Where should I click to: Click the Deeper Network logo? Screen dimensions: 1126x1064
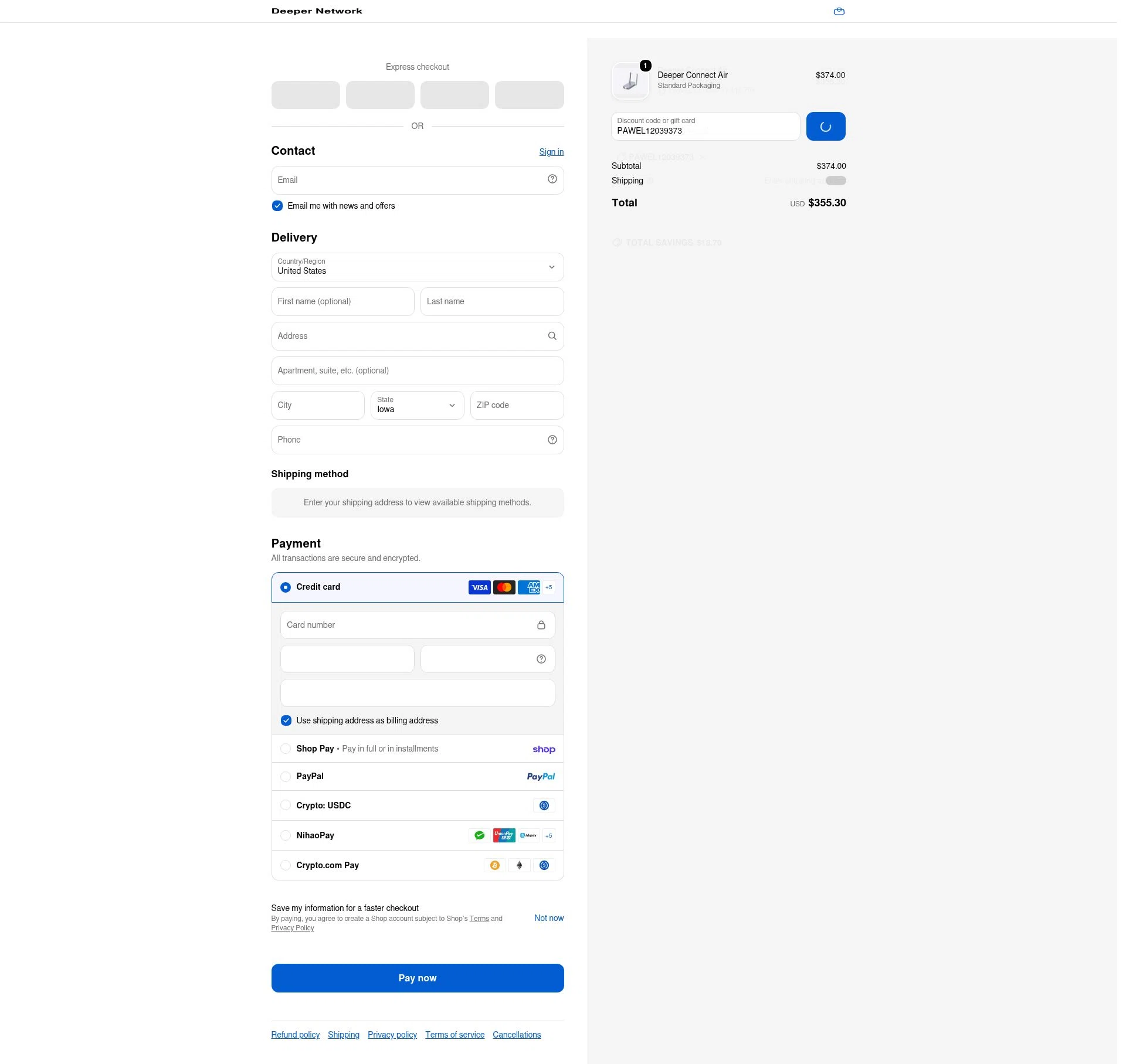point(317,11)
